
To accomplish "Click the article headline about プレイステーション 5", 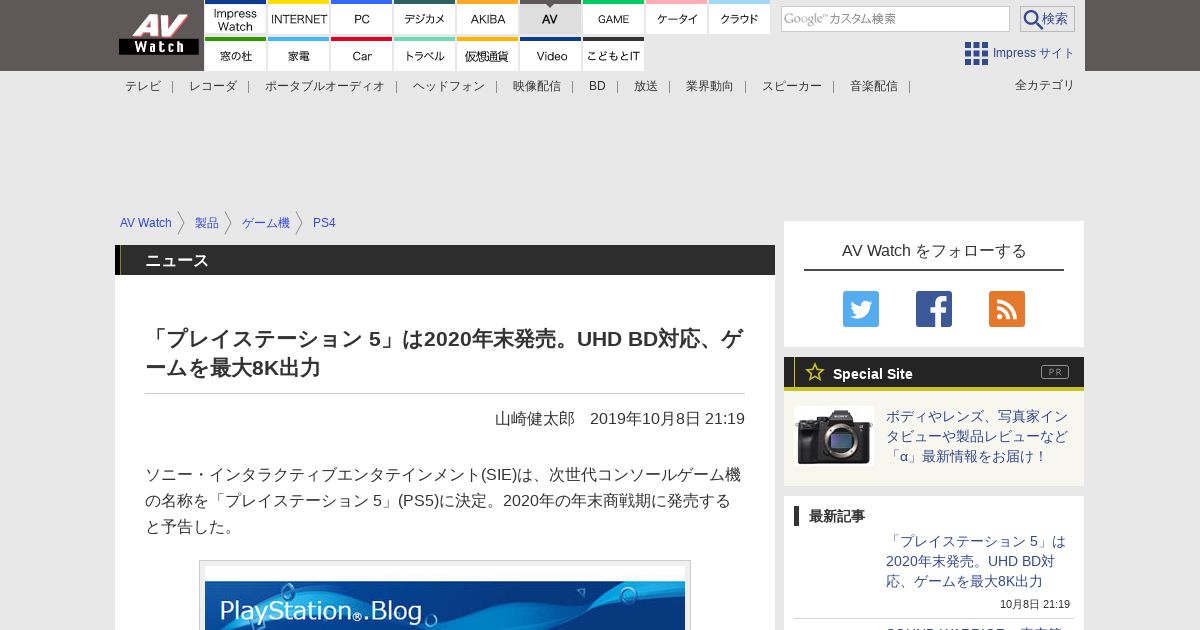I will pyautogui.click(x=445, y=353).
